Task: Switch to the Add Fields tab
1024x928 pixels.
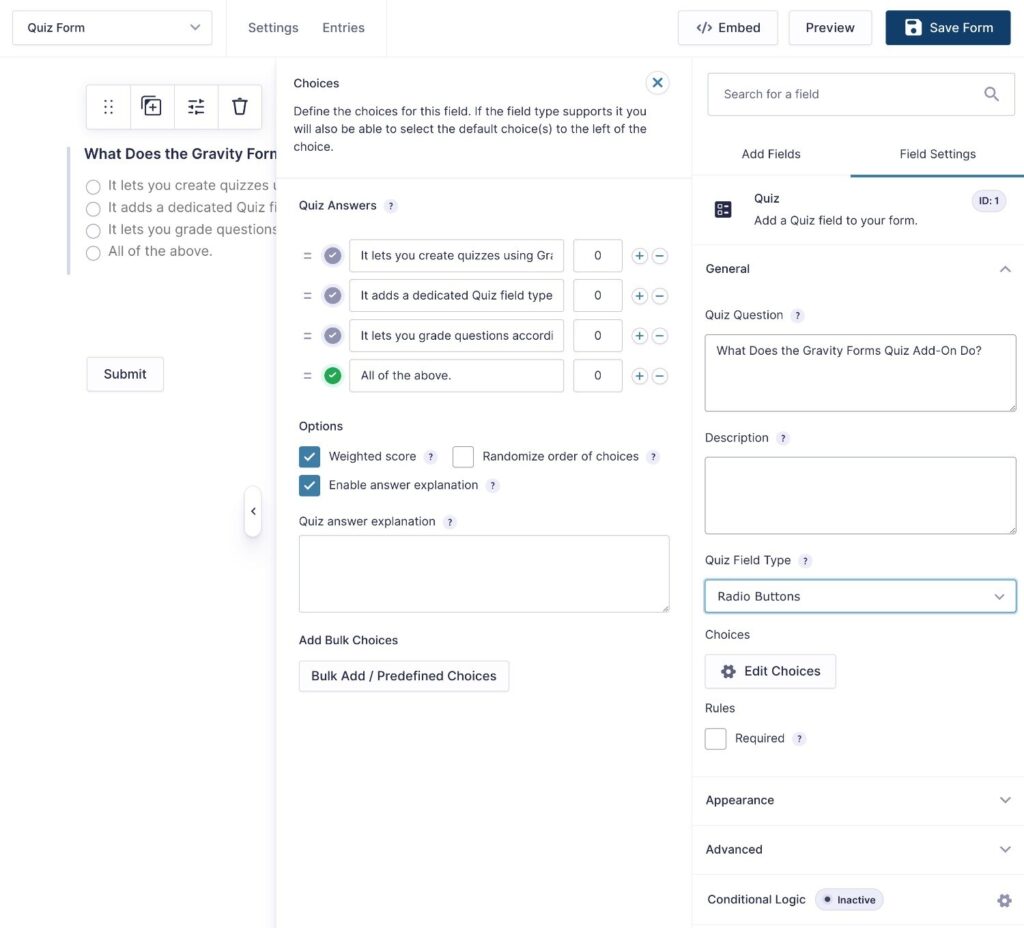Action: [x=770, y=154]
